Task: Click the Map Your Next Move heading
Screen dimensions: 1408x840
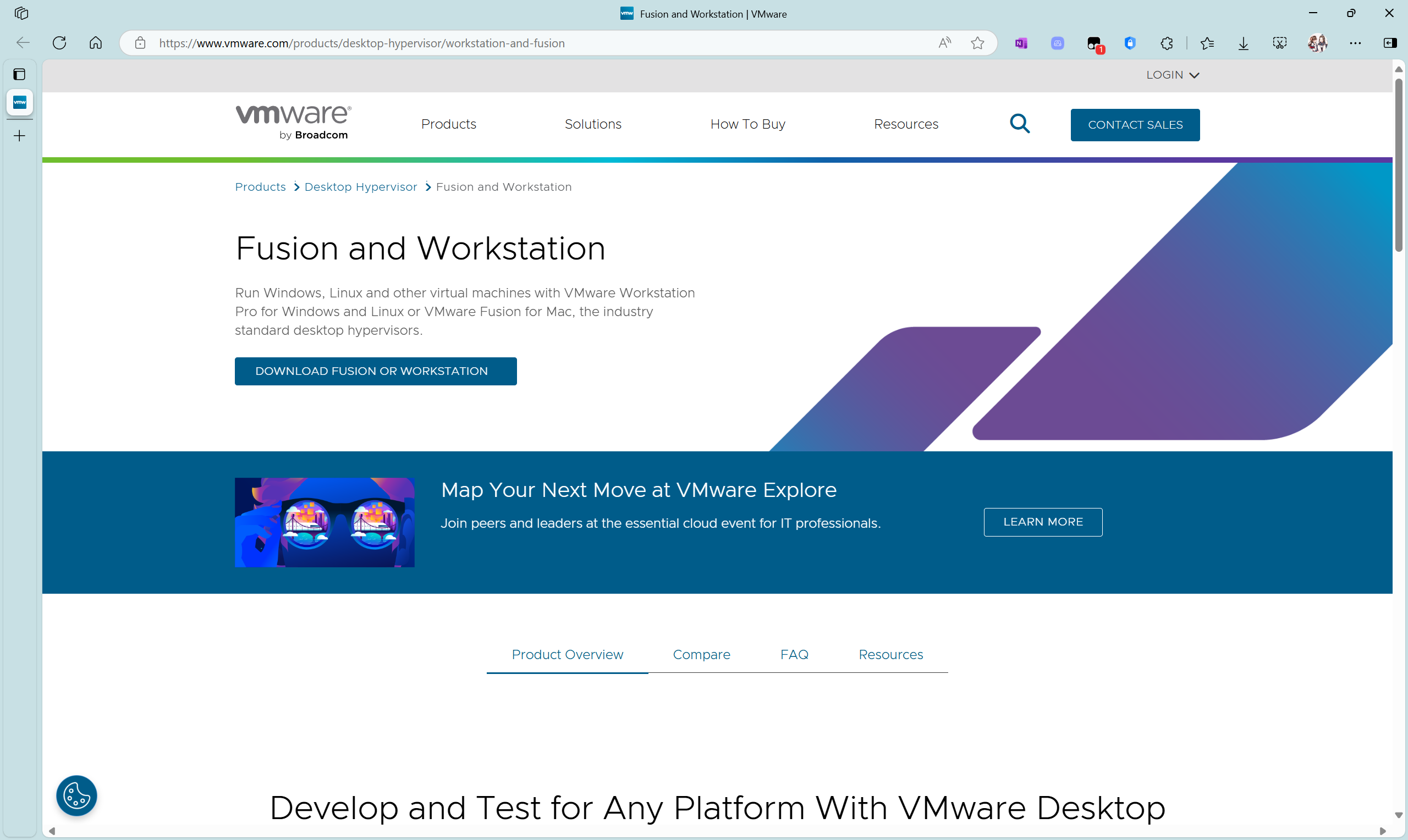Action: tap(638, 490)
